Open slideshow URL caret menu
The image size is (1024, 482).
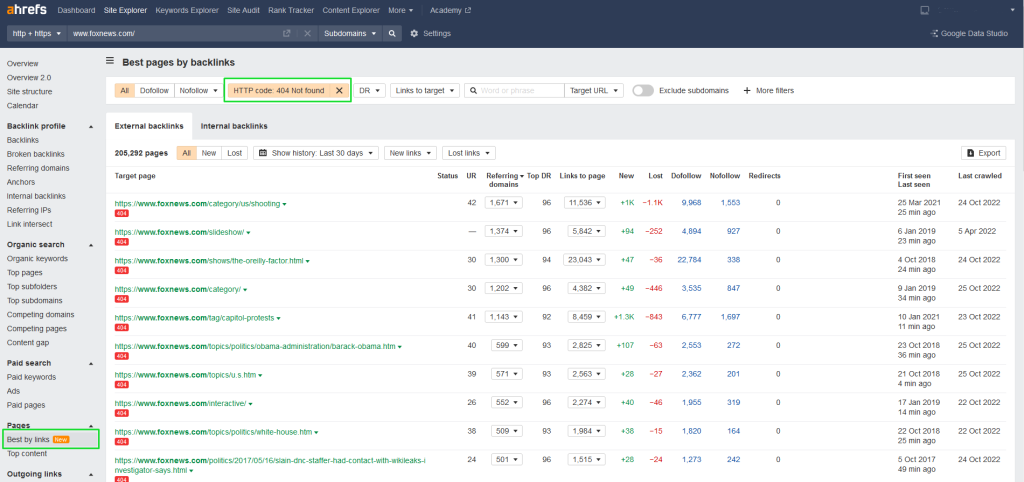pos(249,233)
